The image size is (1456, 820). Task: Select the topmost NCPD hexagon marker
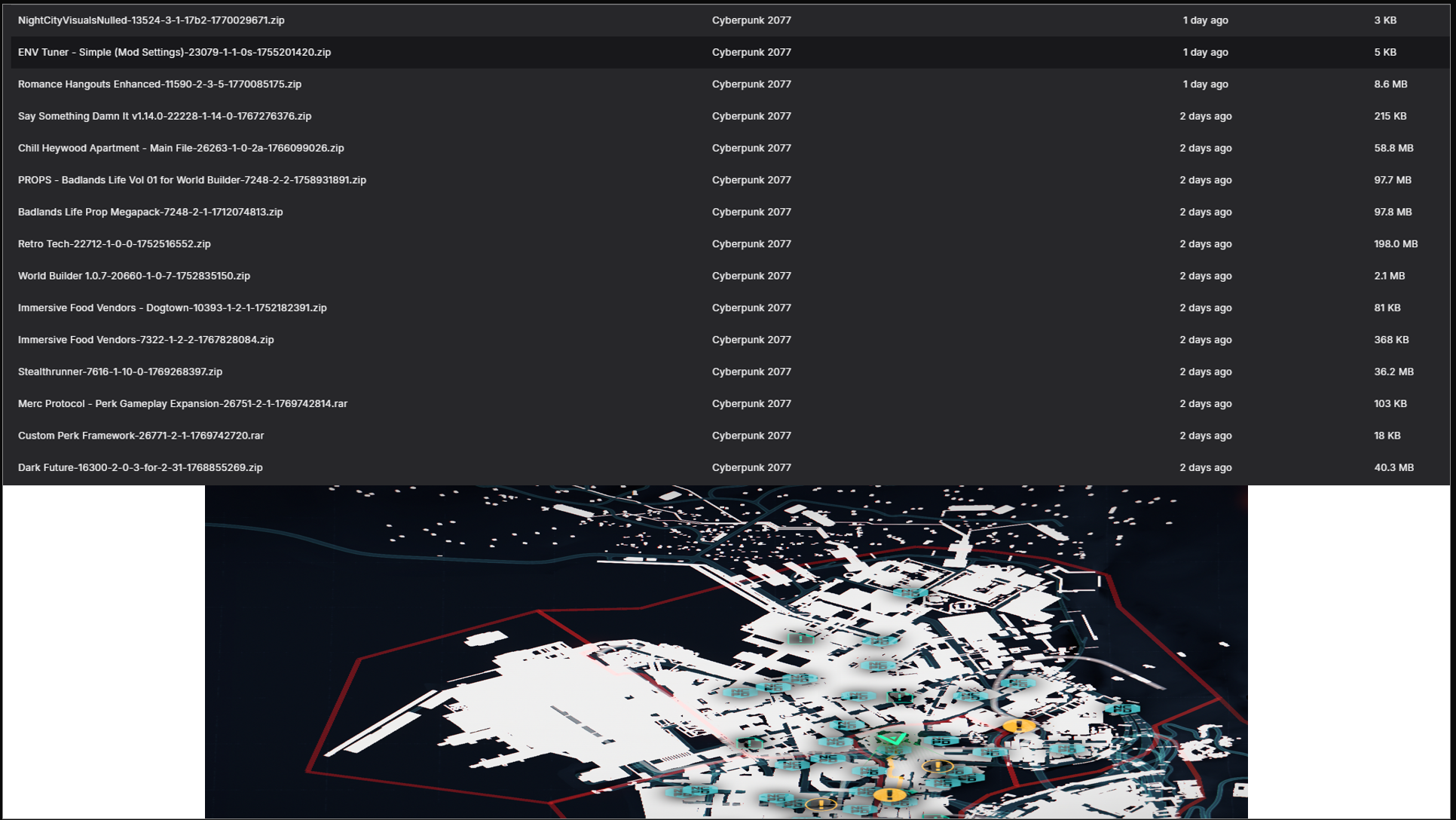tap(910, 593)
